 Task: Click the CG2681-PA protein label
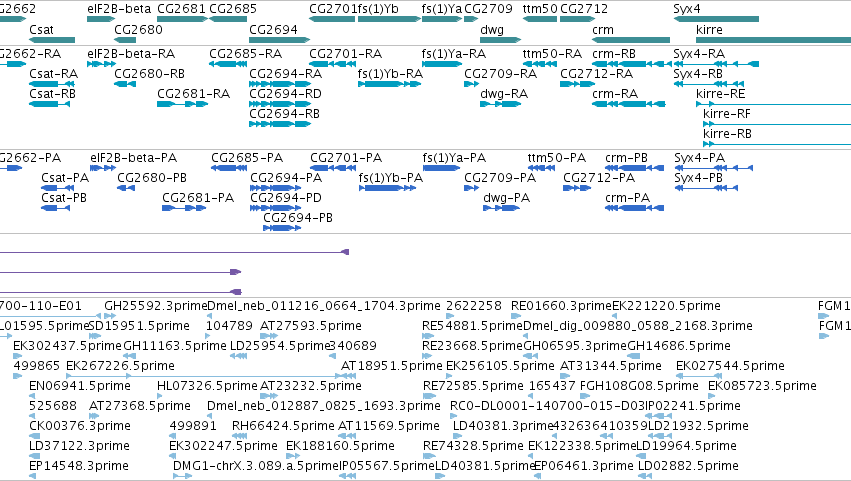(x=198, y=198)
